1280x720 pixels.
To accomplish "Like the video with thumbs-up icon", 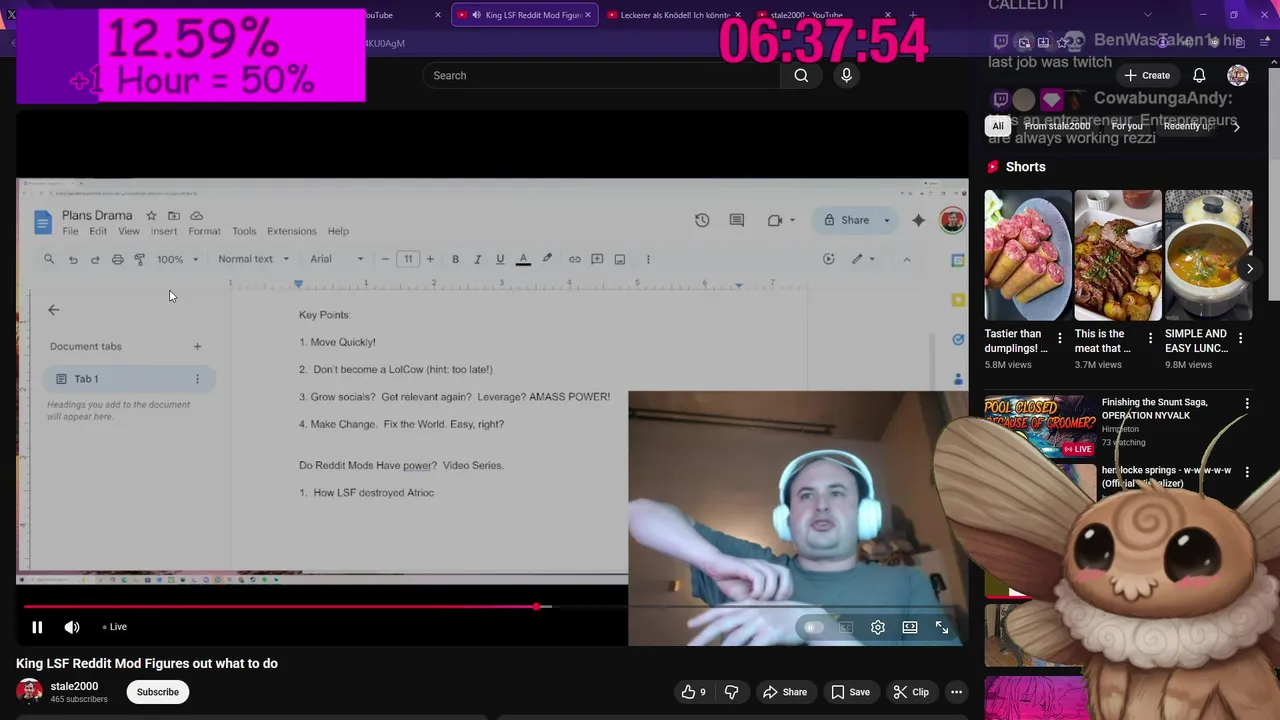I will (x=694, y=692).
